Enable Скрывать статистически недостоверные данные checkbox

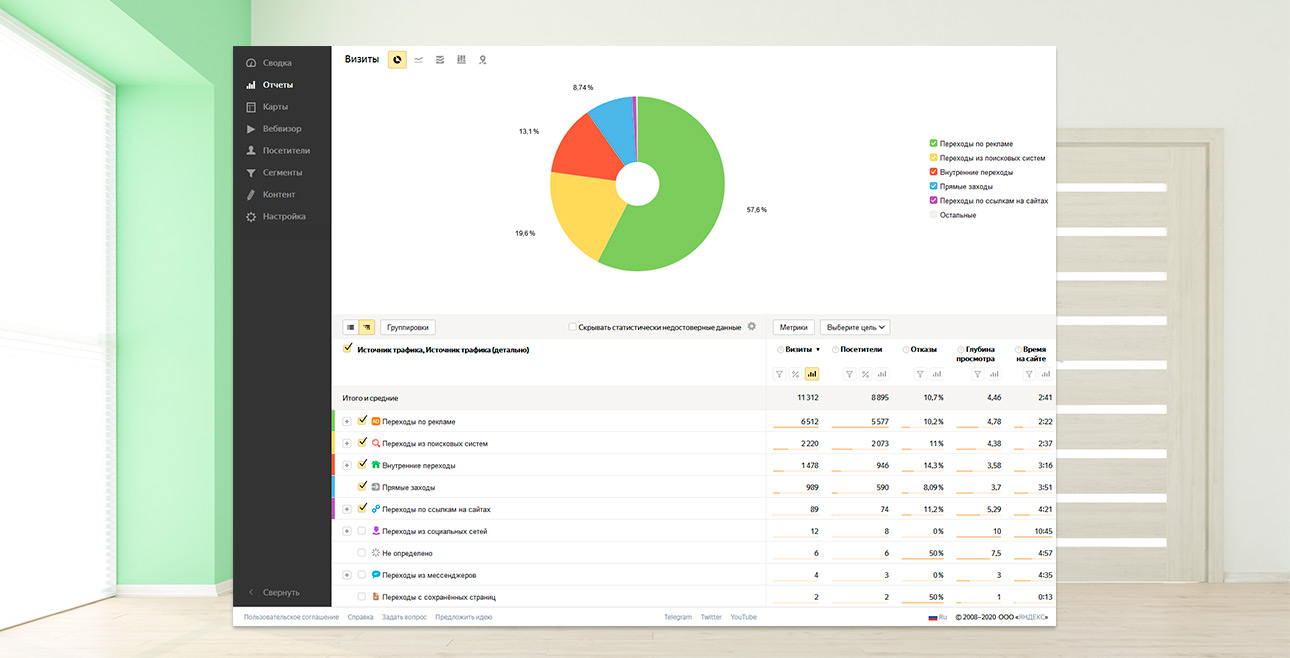tap(572, 327)
